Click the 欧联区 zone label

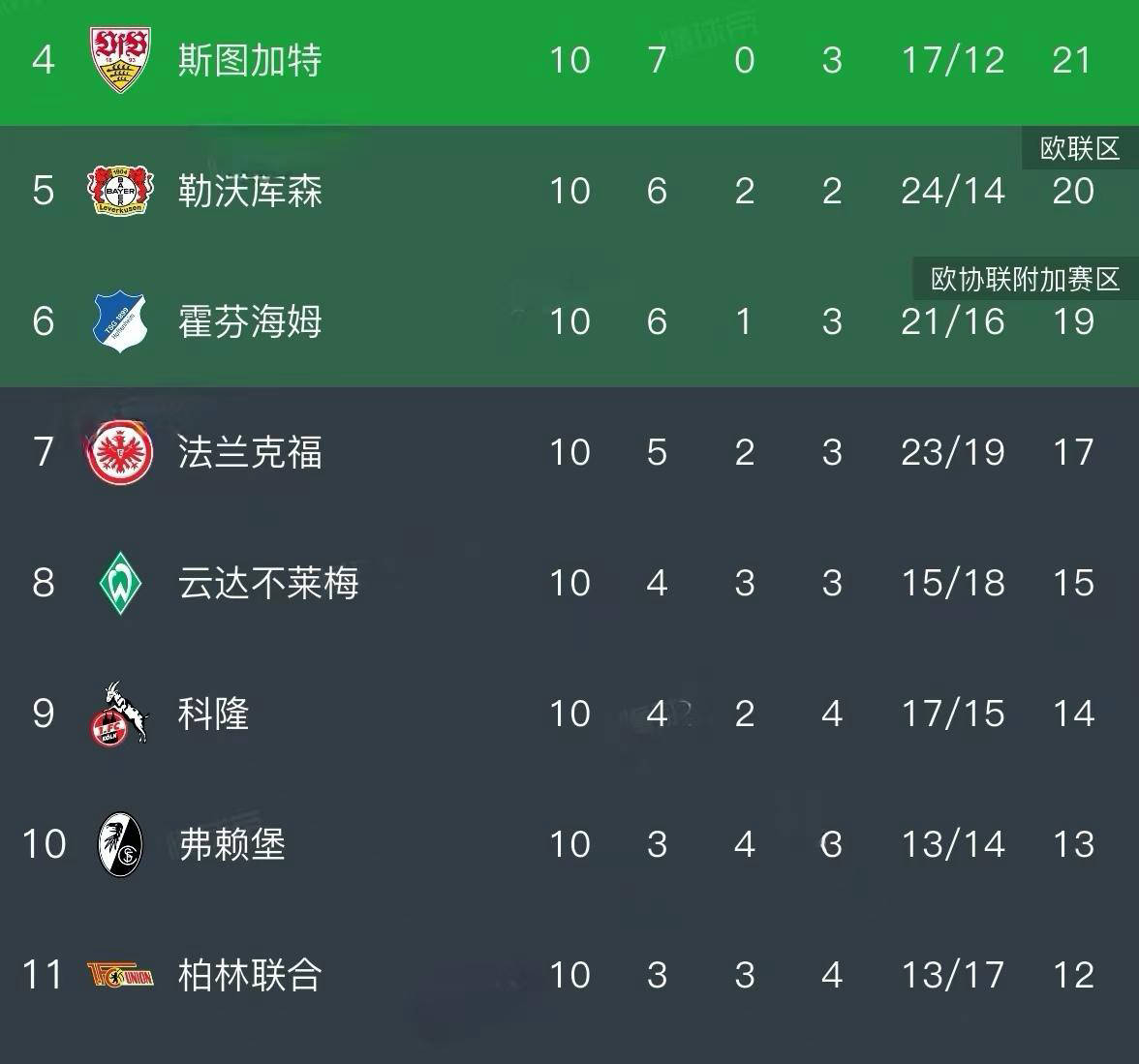pos(1080,148)
